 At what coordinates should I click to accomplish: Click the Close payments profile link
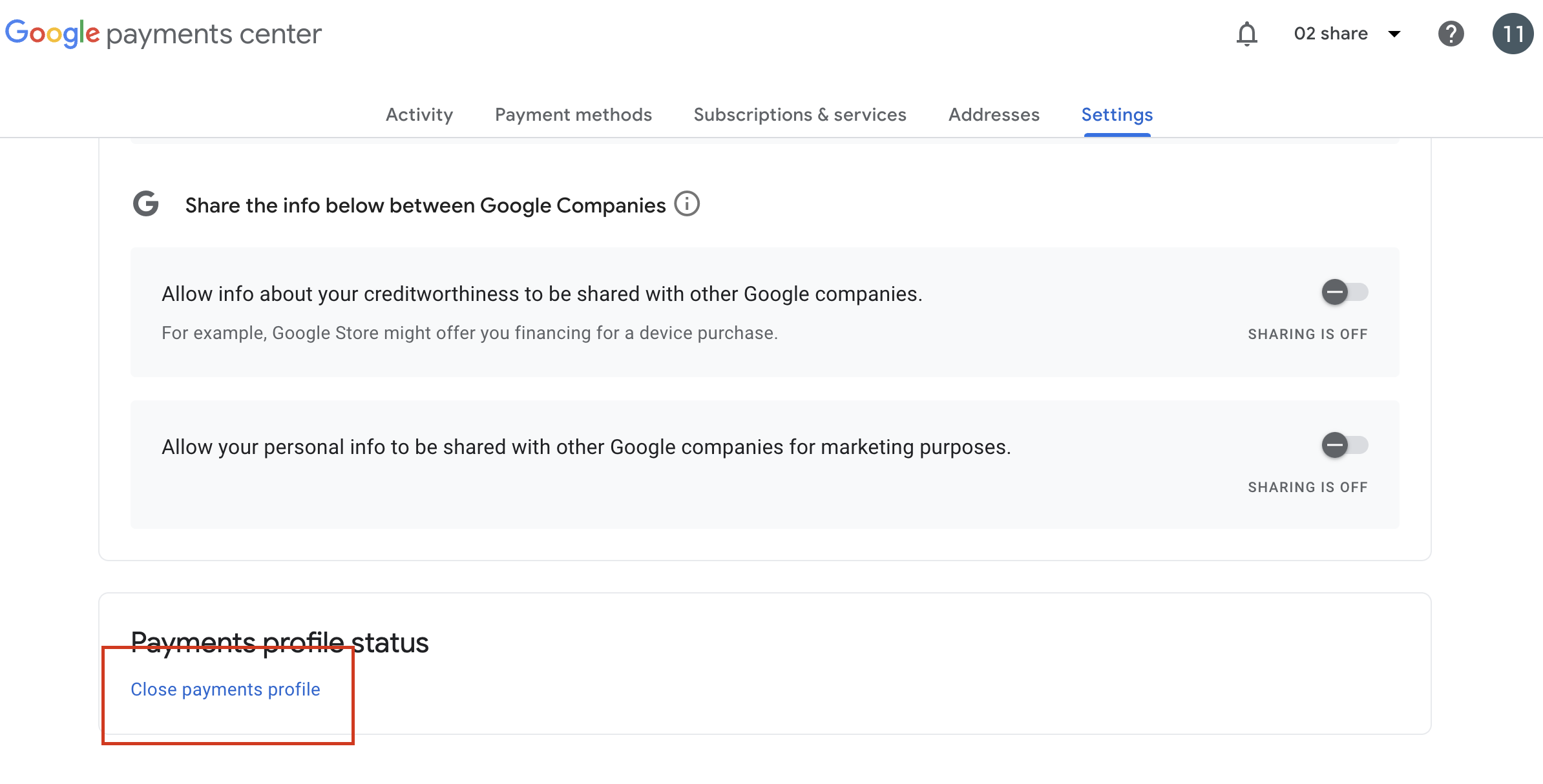226,690
